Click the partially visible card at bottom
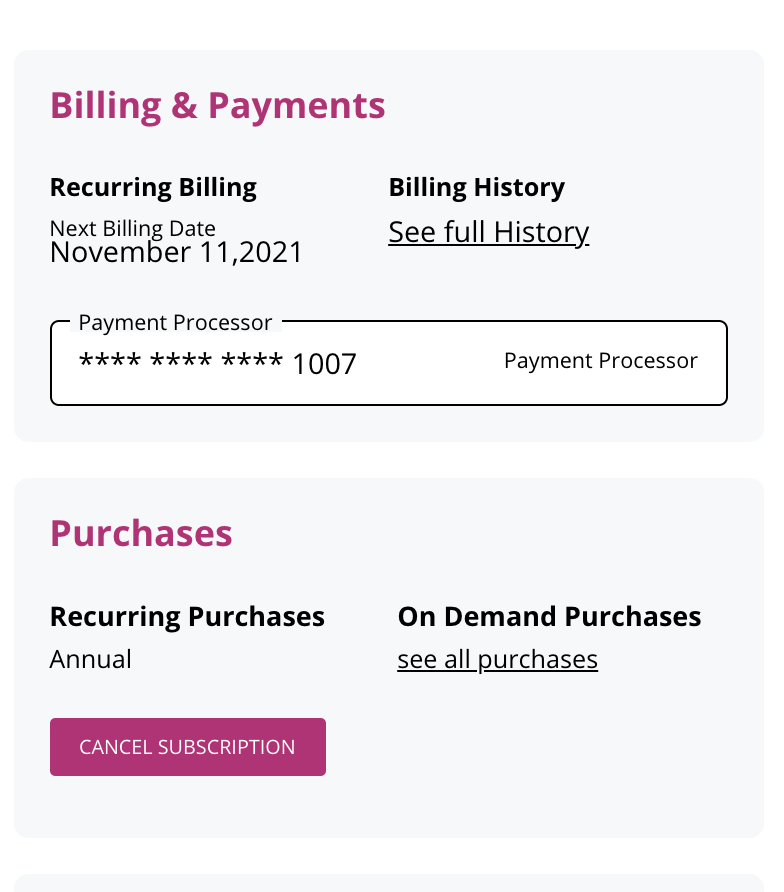The height and width of the screenshot is (892, 784). [x=389, y=883]
